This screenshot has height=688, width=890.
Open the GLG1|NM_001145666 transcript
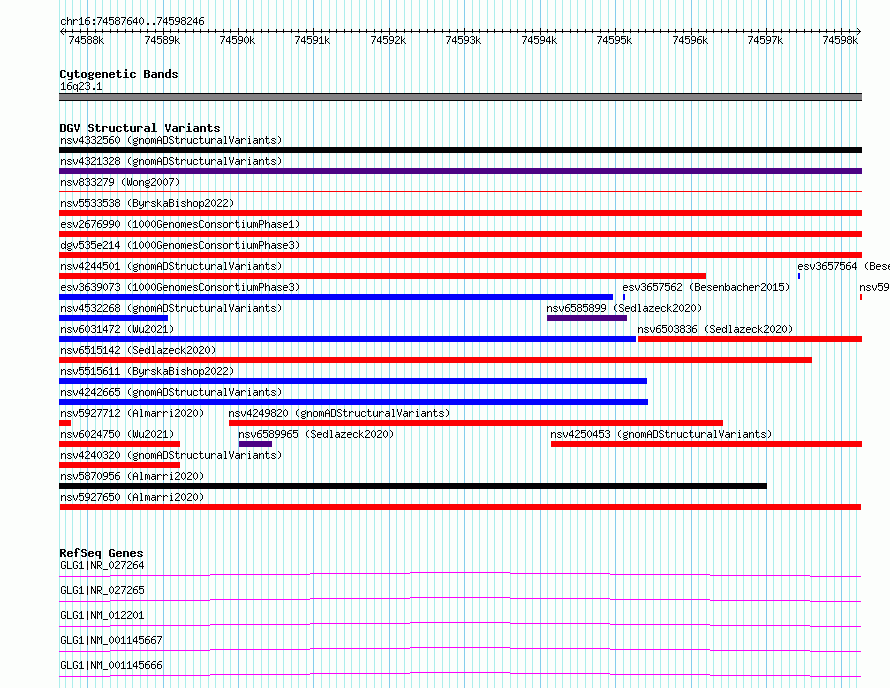pyautogui.click(x=111, y=665)
